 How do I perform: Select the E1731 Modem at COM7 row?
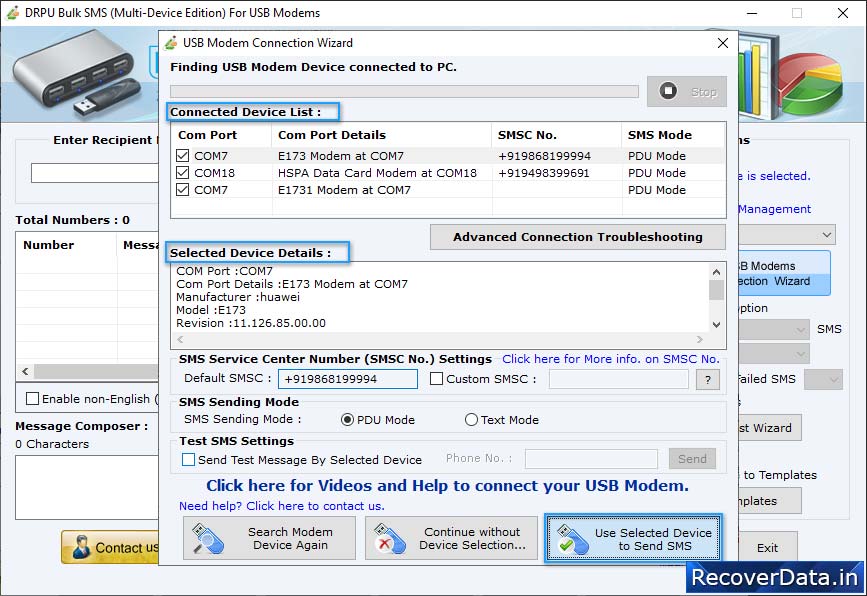[x=448, y=190]
